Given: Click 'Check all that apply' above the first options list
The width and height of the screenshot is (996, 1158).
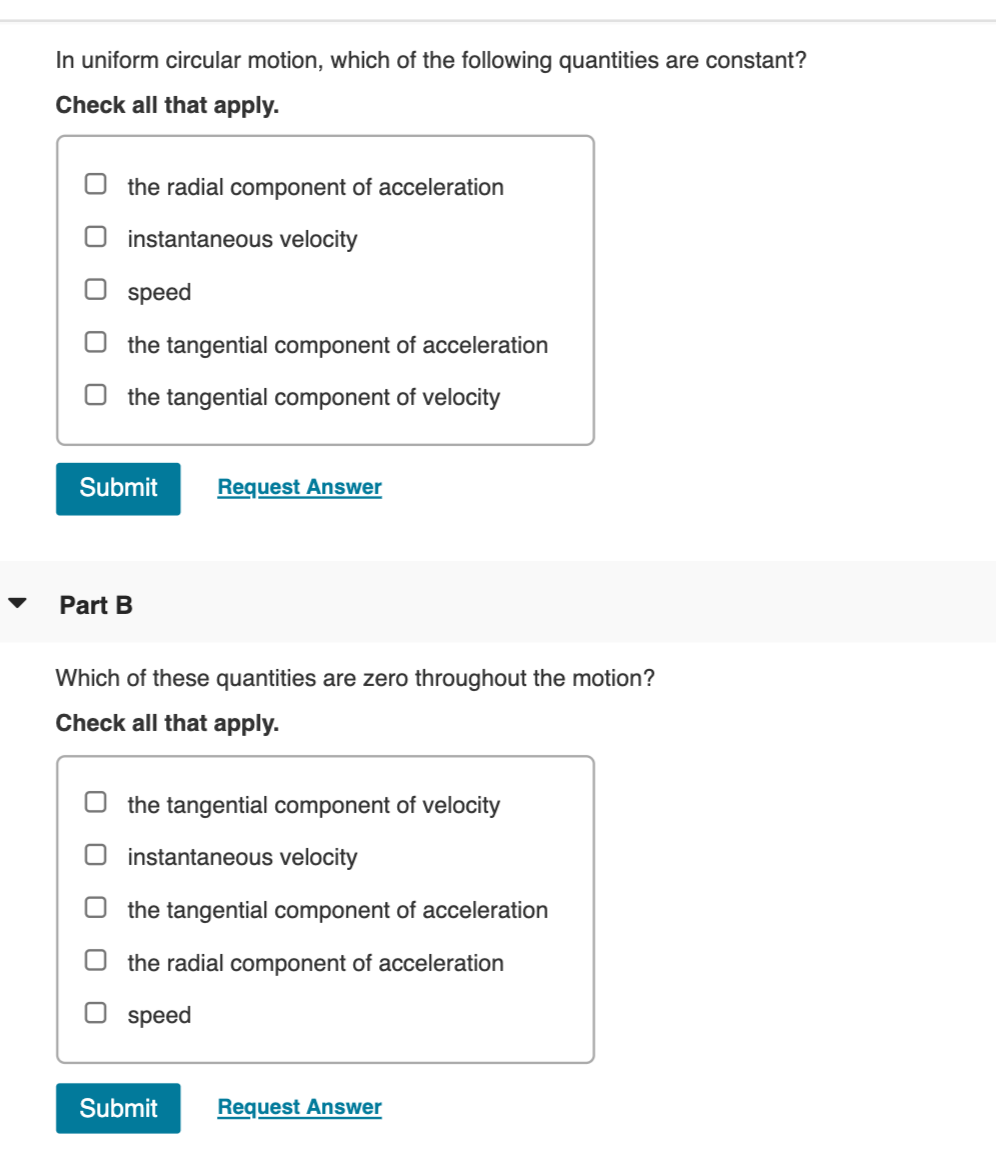Looking at the screenshot, I should click(167, 105).
